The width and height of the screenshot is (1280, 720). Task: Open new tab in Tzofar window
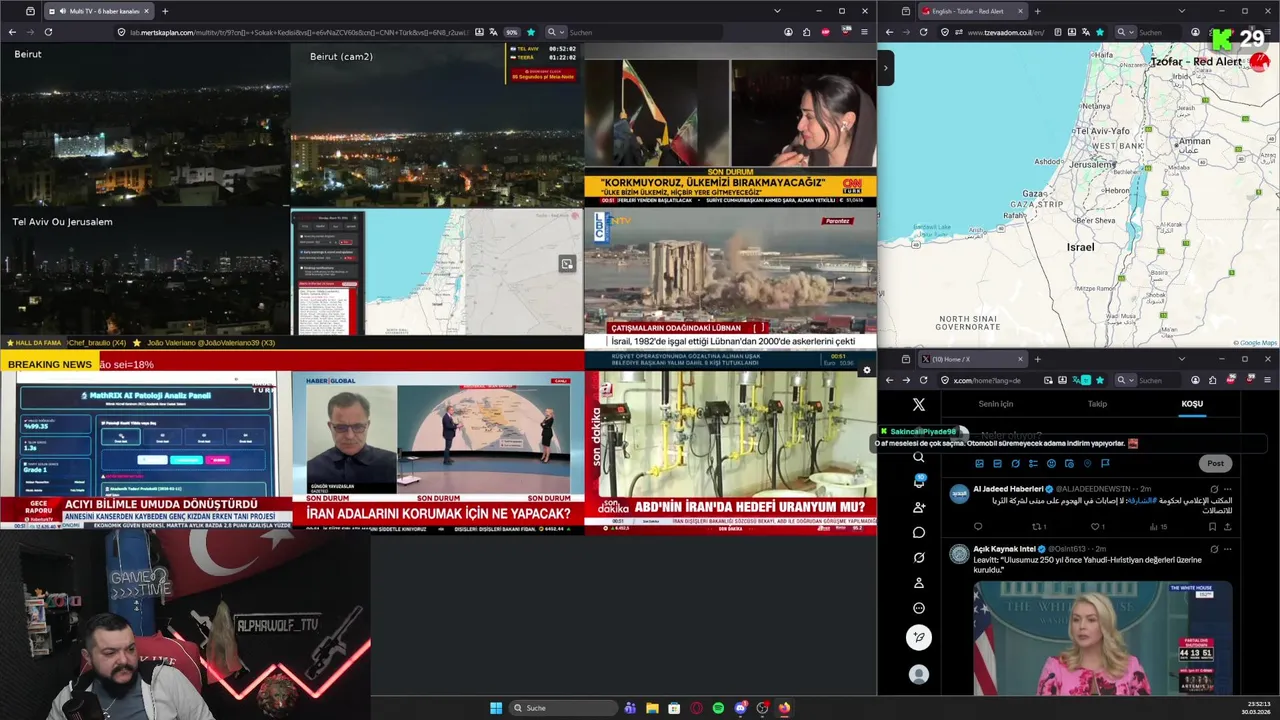(1037, 11)
